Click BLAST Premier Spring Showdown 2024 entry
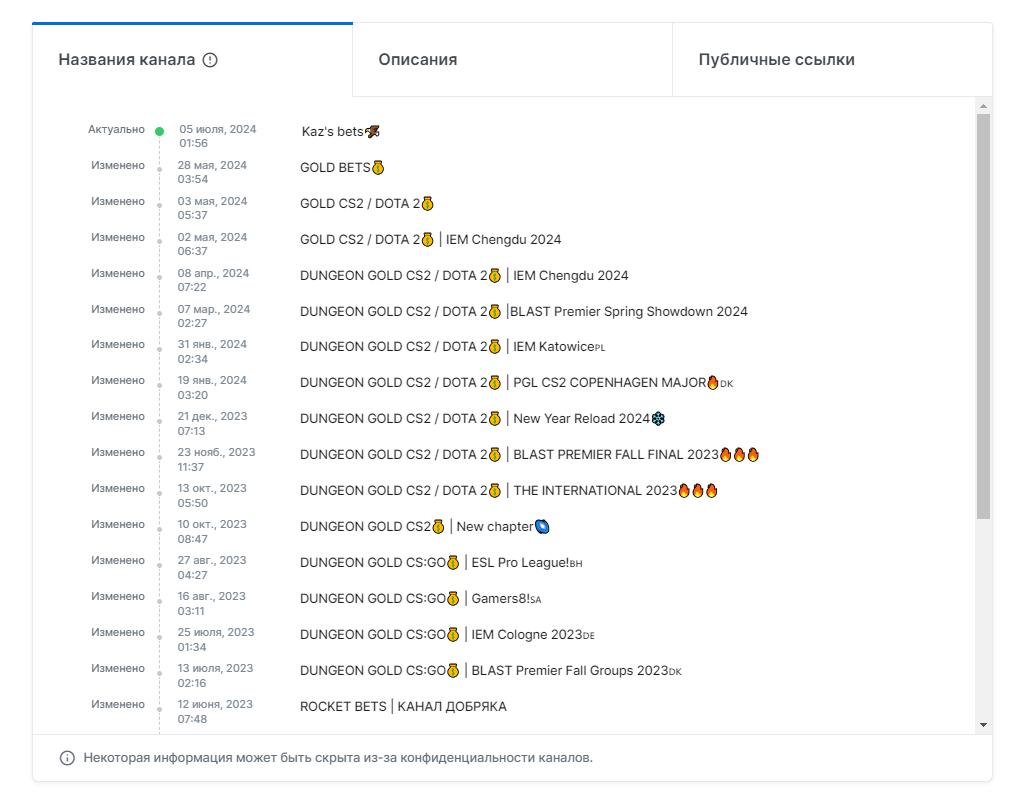 (x=524, y=312)
